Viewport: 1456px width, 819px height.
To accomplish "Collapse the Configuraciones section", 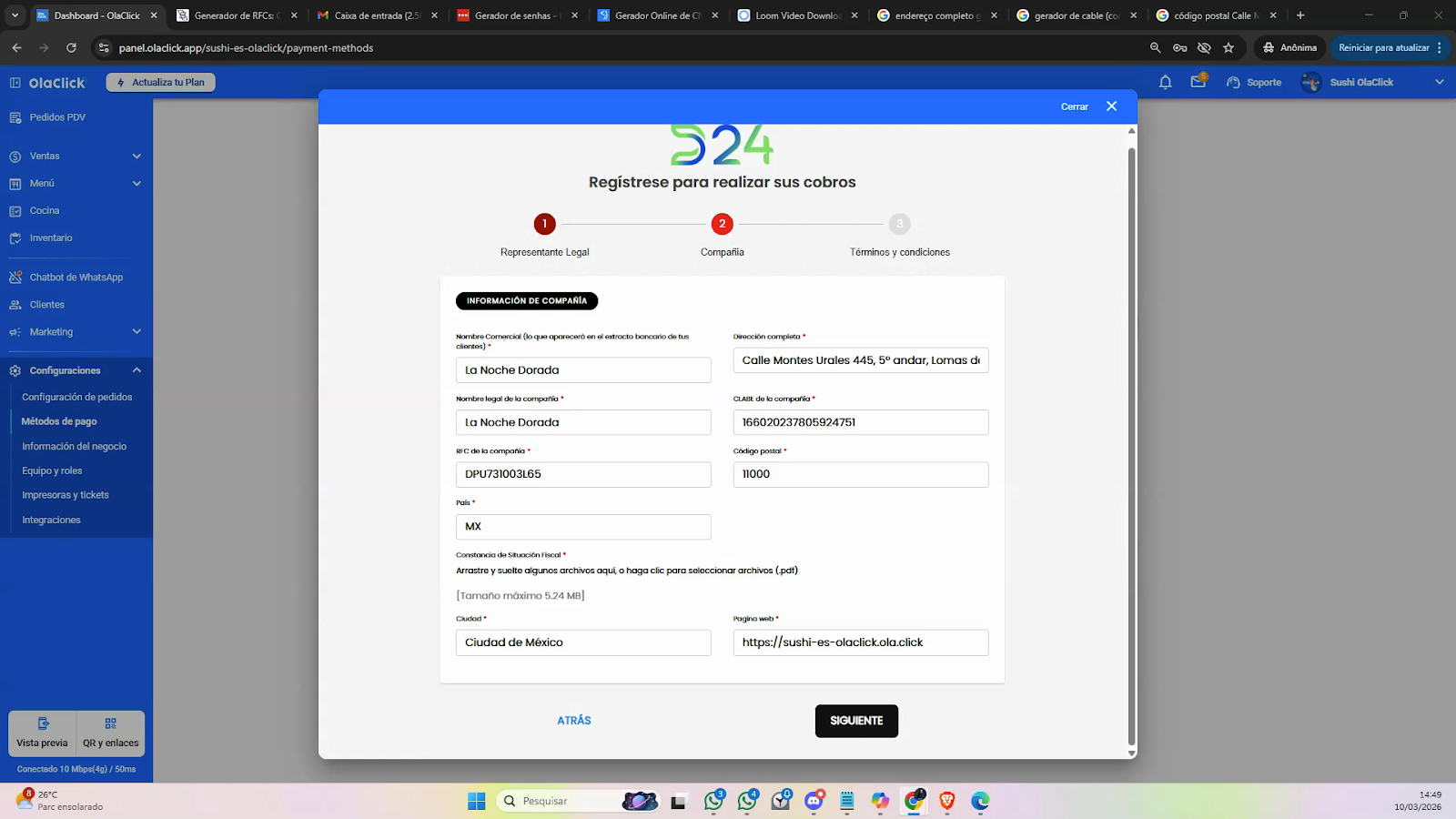I will (136, 370).
